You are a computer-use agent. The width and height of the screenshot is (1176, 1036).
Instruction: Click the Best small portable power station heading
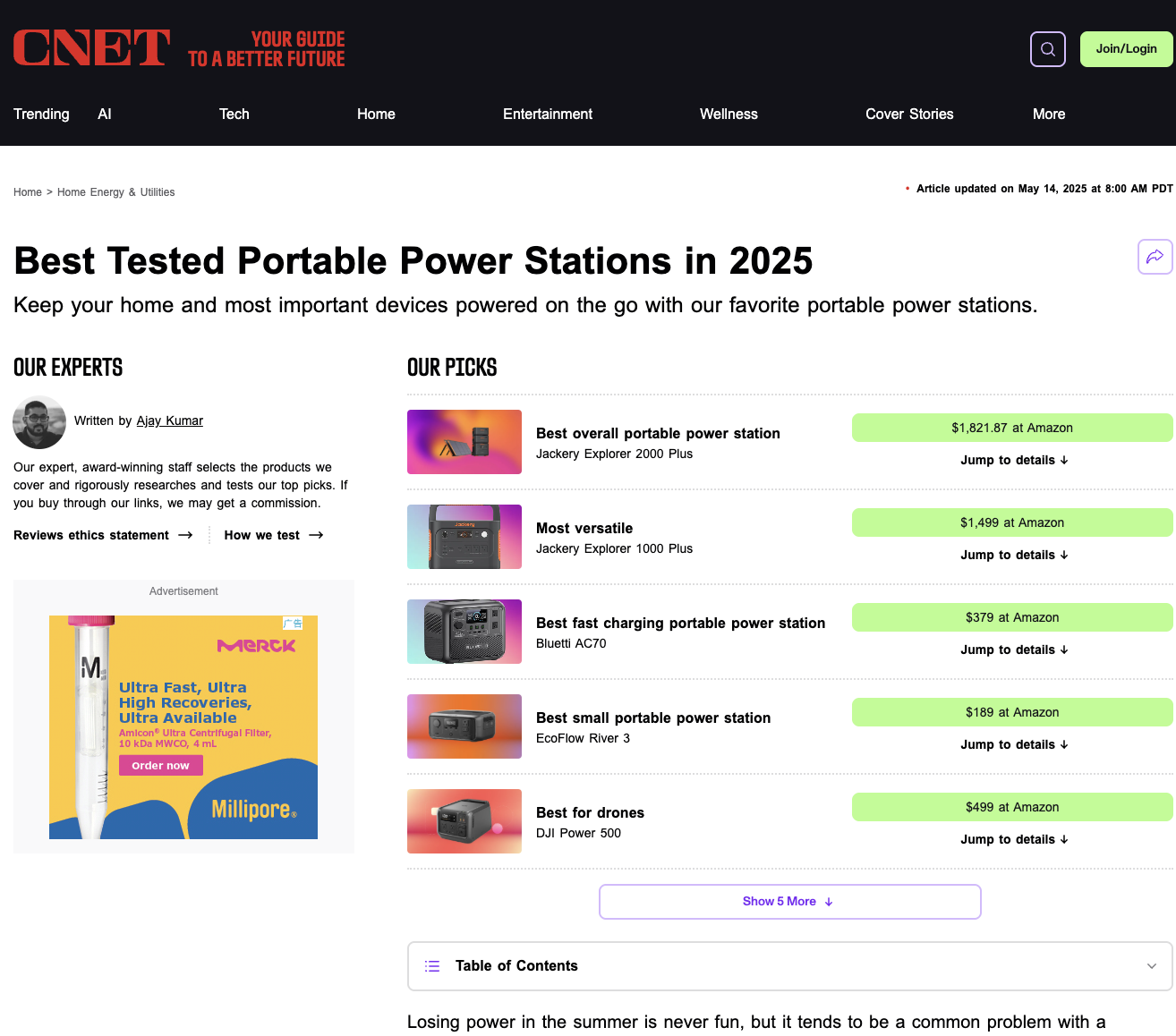tap(653, 718)
